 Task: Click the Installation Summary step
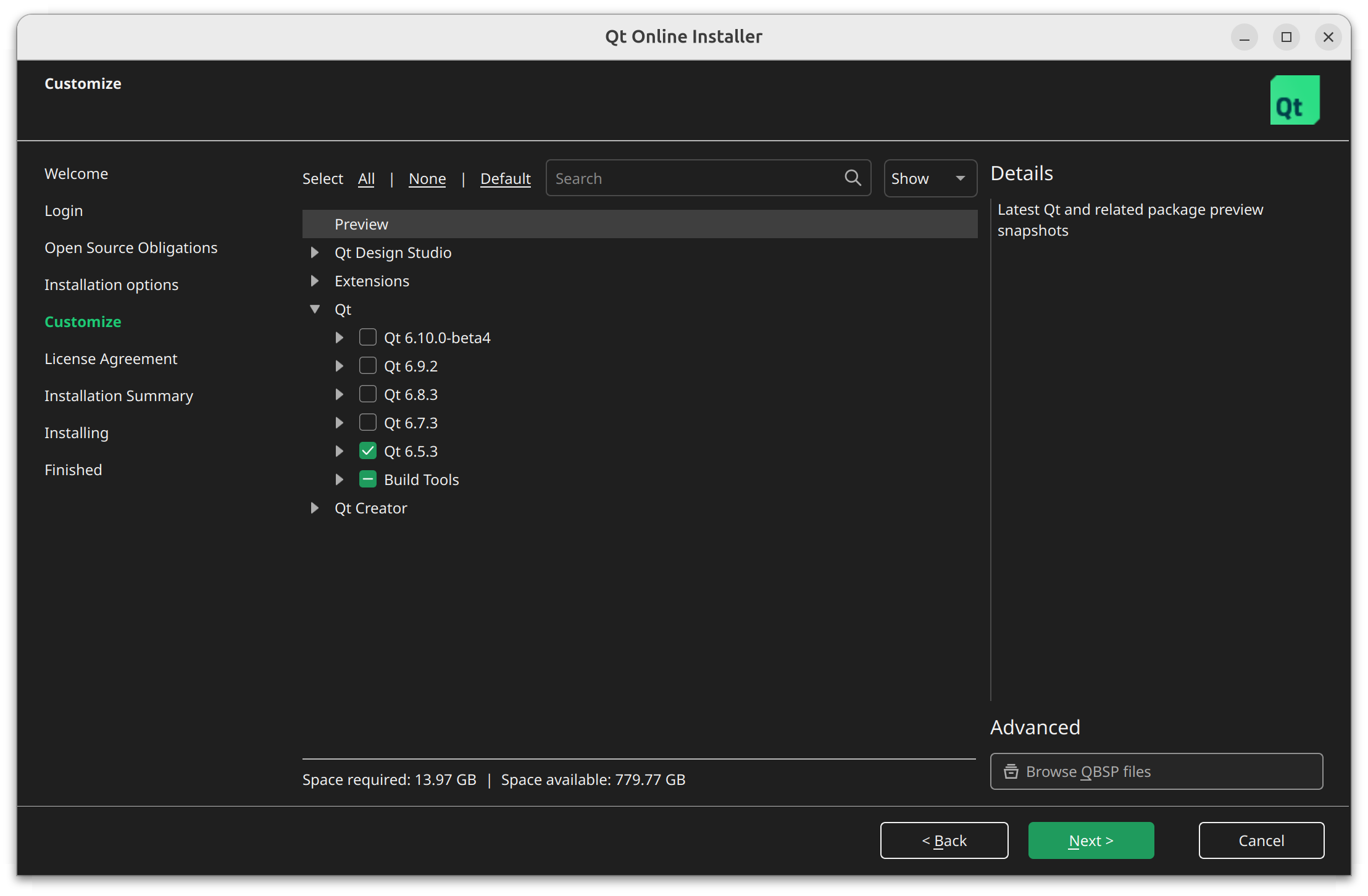coord(119,396)
